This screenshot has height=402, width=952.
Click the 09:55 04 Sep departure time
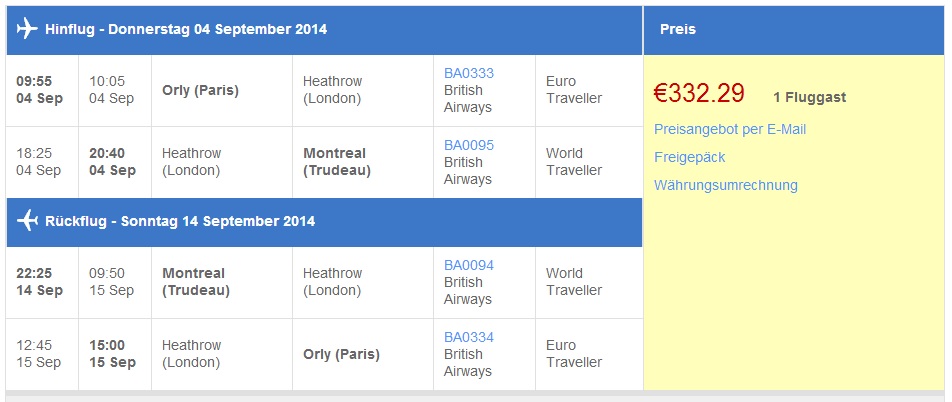pyautogui.click(x=39, y=90)
